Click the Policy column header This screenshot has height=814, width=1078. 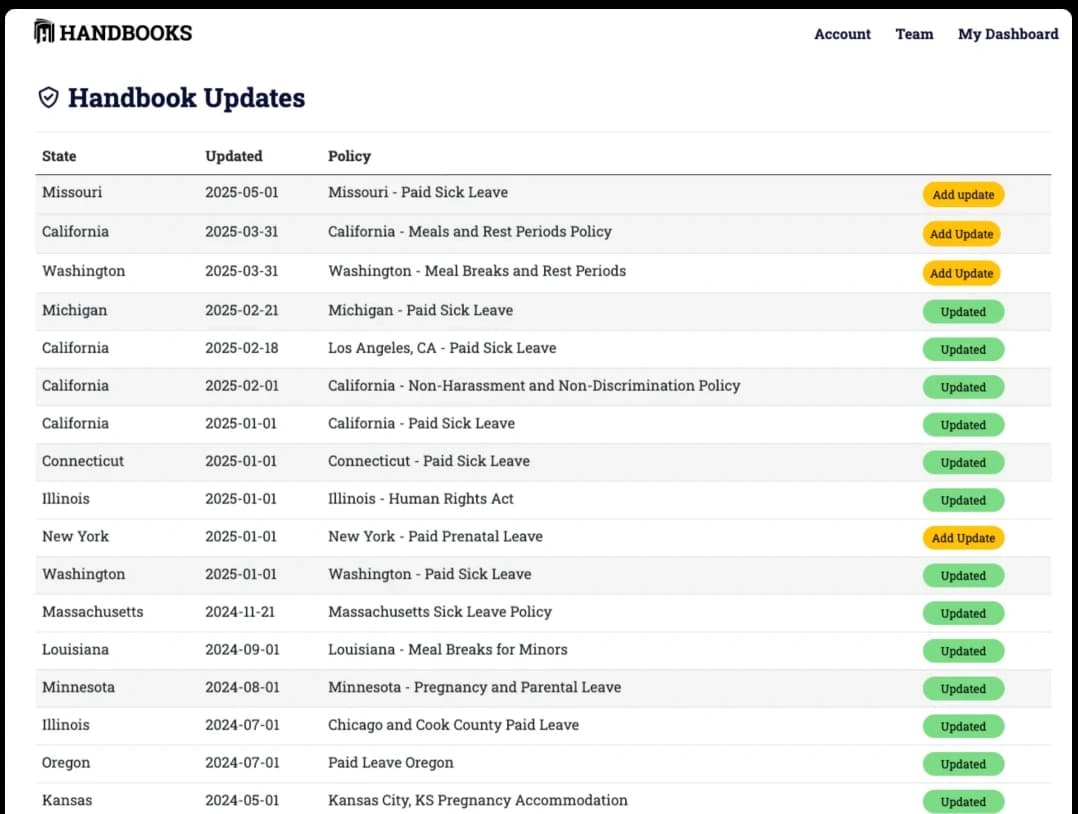pos(349,156)
